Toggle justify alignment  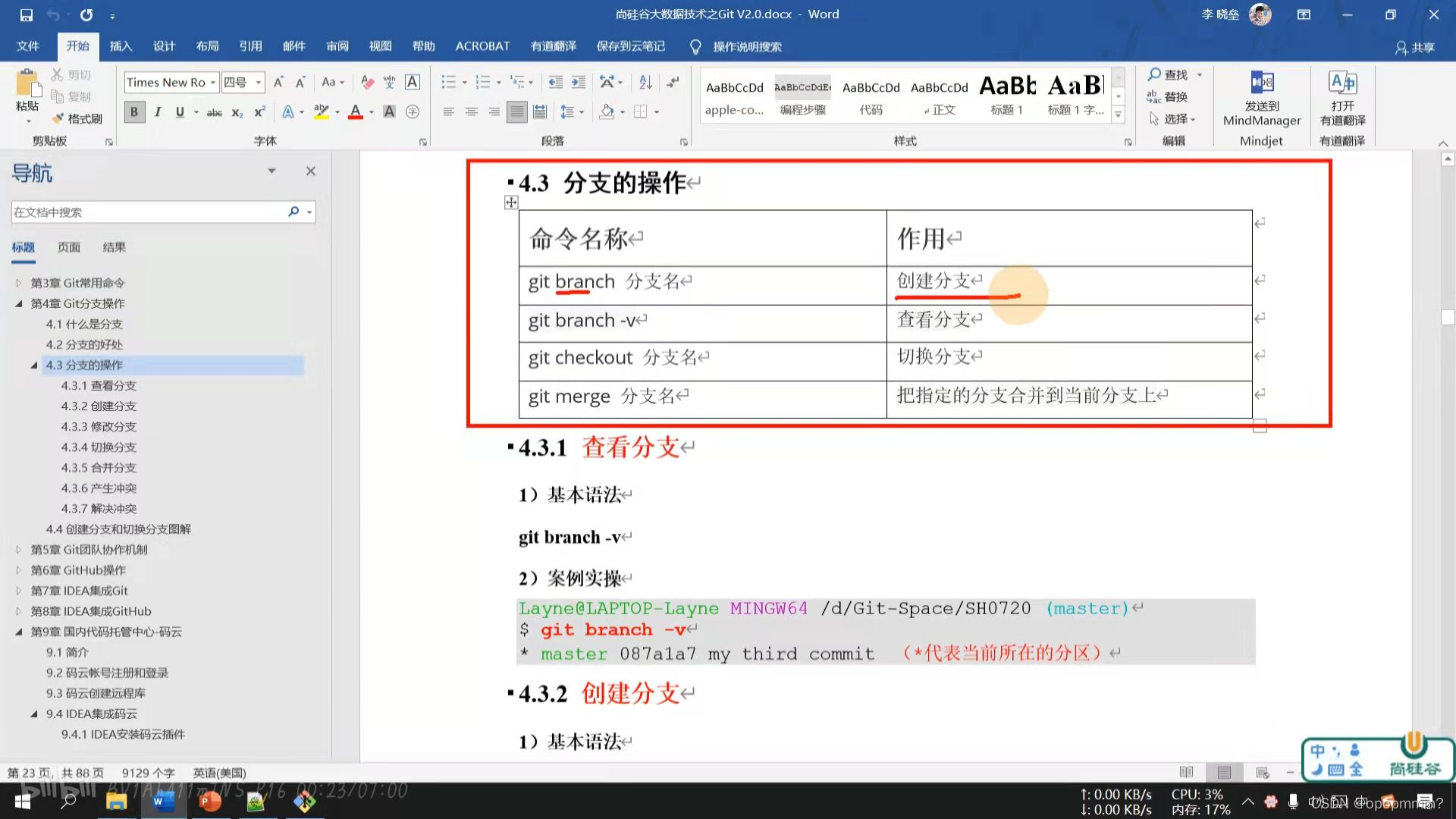pyautogui.click(x=517, y=112)
